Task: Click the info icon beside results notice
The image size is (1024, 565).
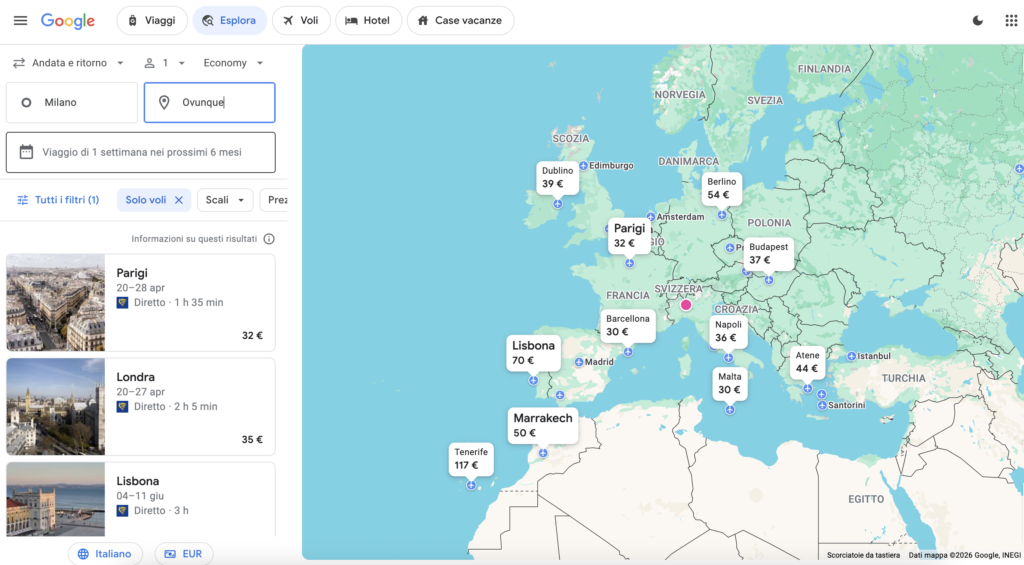Action: click(x=269, y=239)
